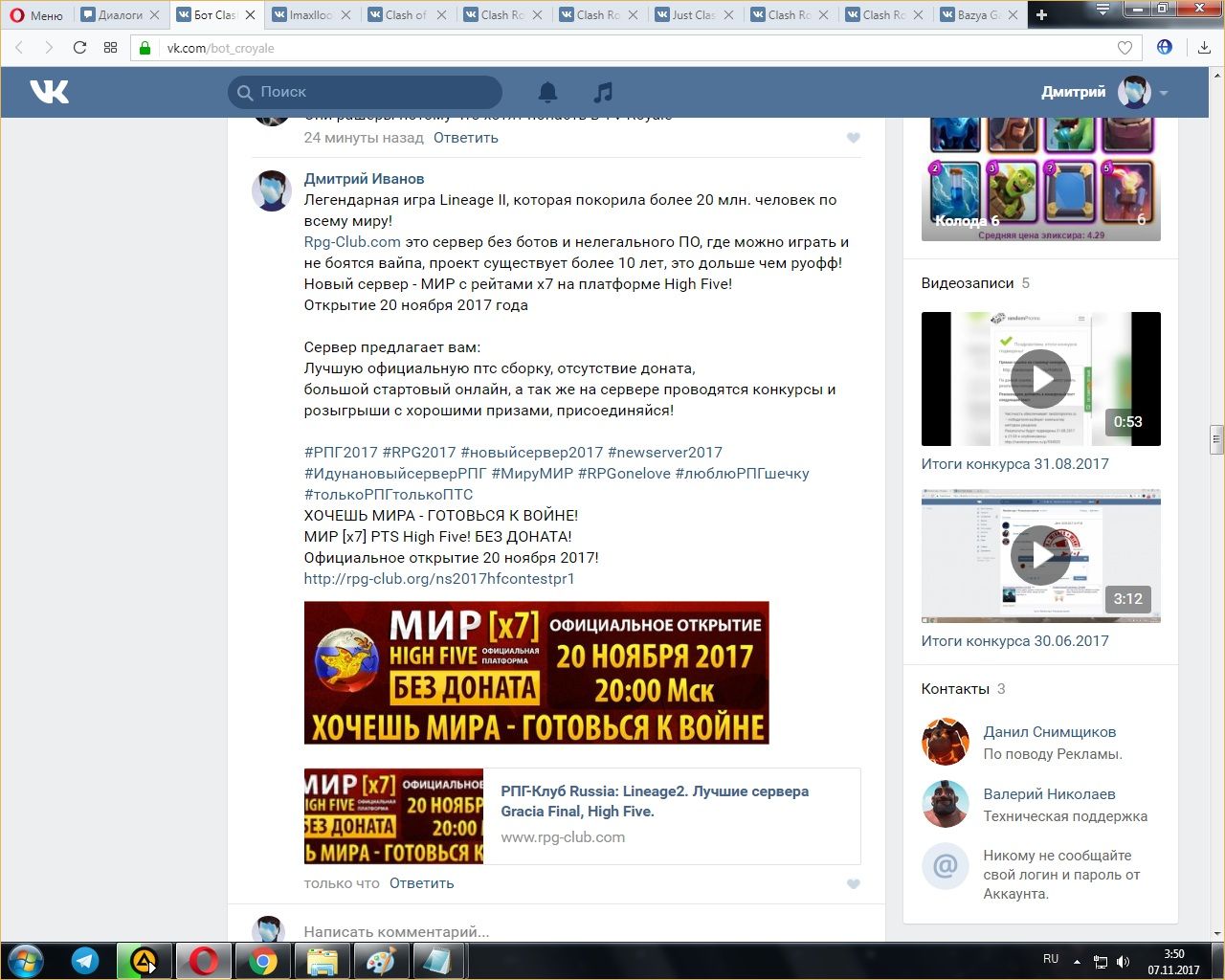Click the Поиск search field
The width and height of the screenshot is (1225, 980).
(373, 92)
